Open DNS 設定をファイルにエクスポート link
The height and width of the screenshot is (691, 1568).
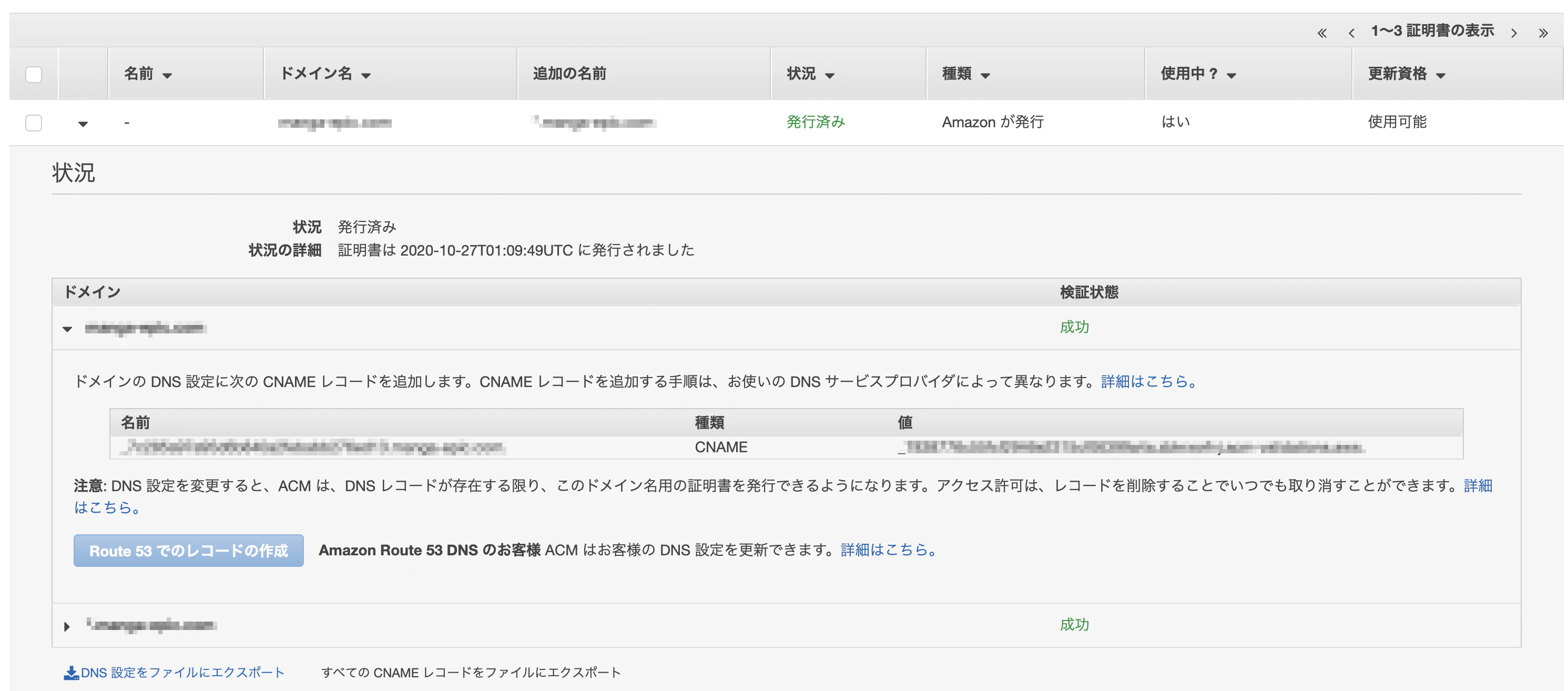(182, 672)
